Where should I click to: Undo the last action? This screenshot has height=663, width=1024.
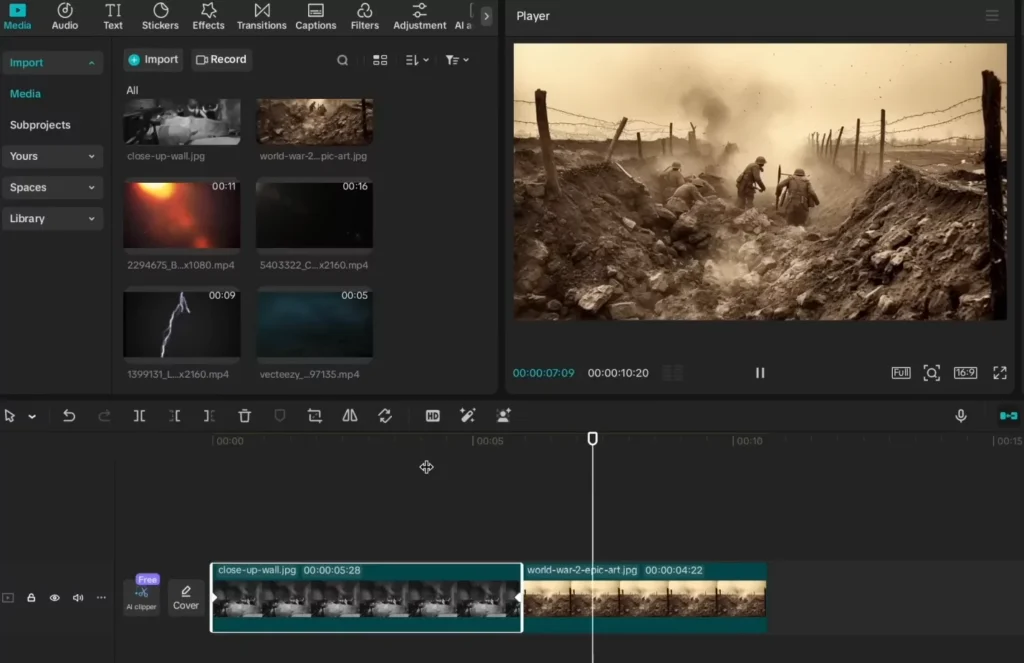pyautogui.click(x=69, y=416)
